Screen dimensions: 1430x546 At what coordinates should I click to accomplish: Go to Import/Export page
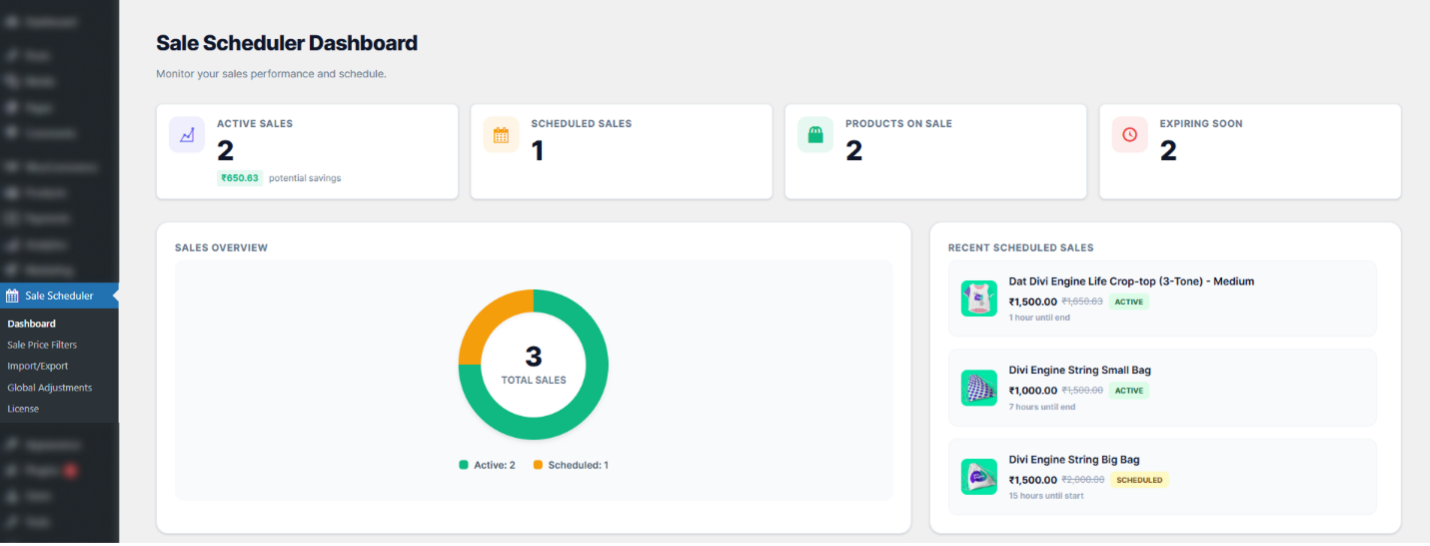click(38, 366)
